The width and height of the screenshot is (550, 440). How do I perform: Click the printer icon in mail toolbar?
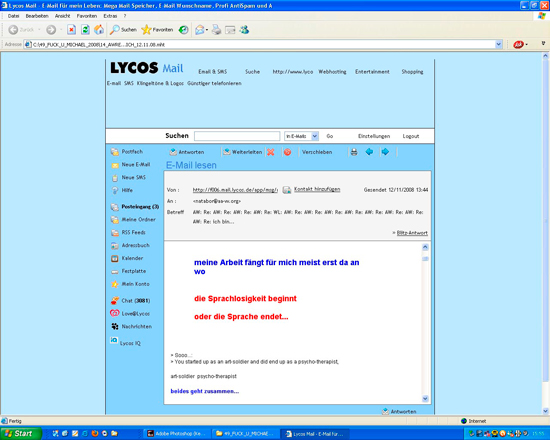click(x=354, y=152)
